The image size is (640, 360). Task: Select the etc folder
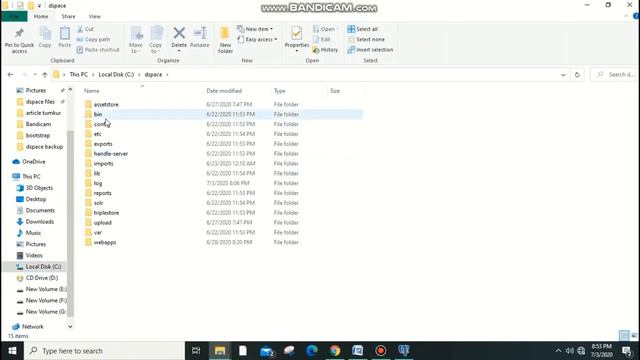coord(98,134)
